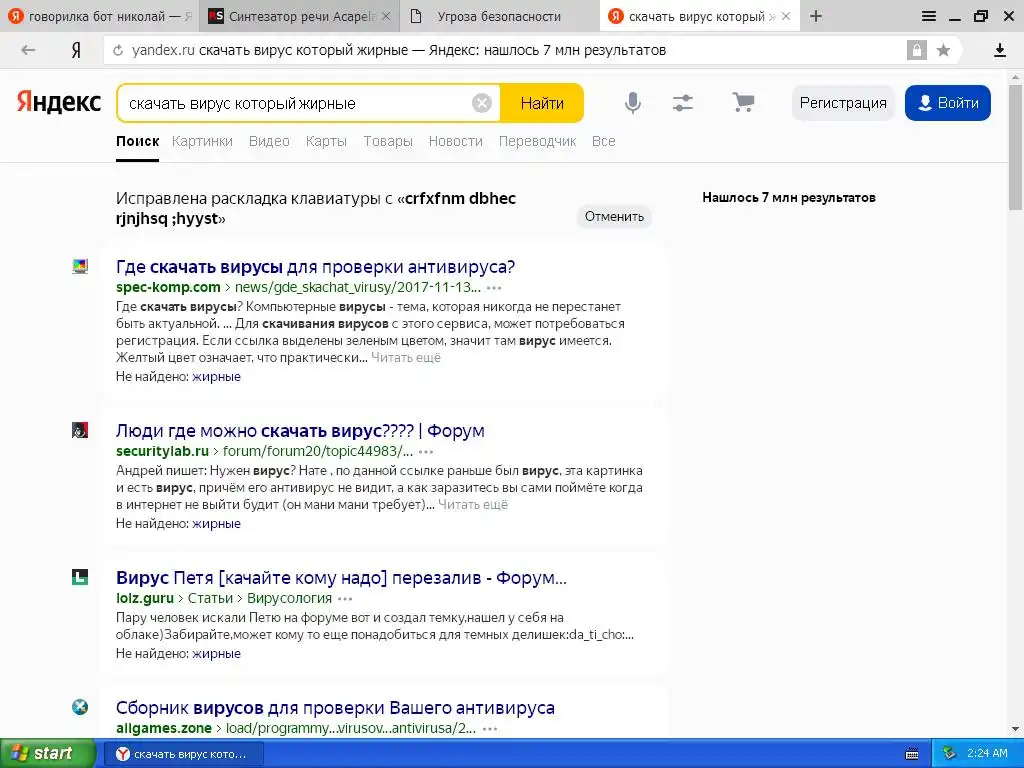Click Читать ещё in the securitylab.ru snippet
The height and width of the screenshot is (768, 1024).
(x=473, y=505)
